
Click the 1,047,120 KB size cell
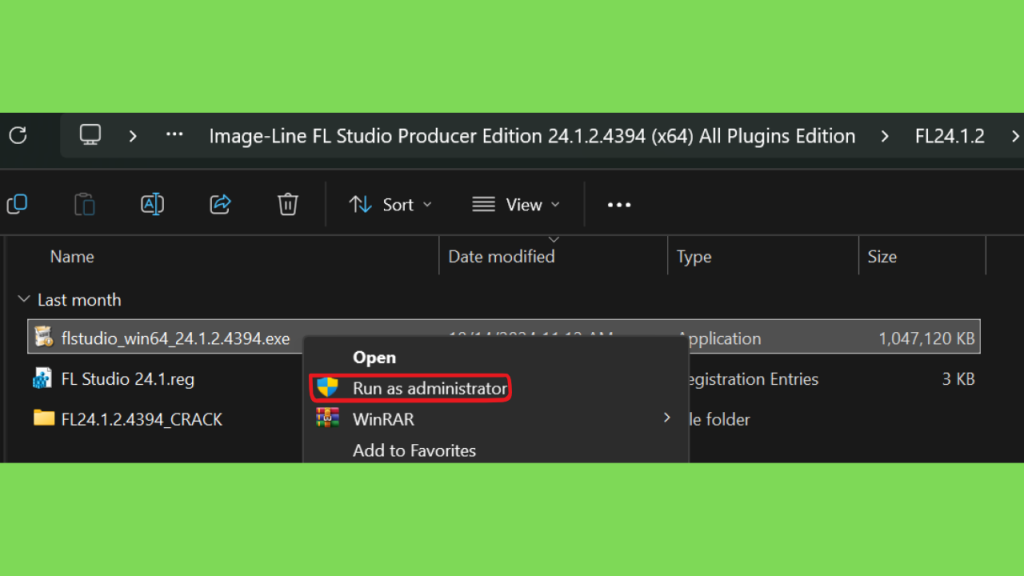[926, 338]
